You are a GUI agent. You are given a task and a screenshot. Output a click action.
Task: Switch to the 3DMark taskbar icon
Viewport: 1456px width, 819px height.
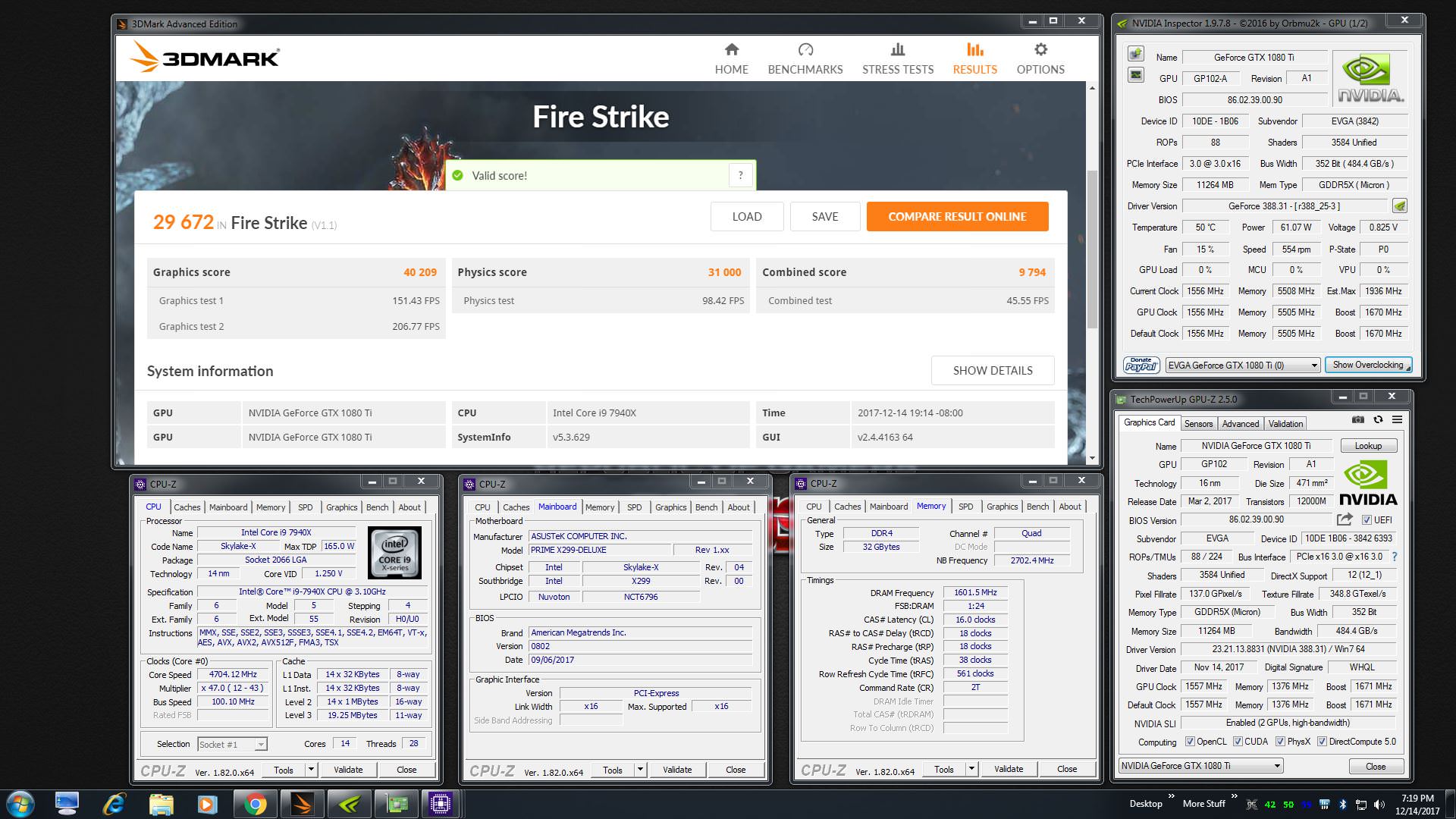(302, 804)
